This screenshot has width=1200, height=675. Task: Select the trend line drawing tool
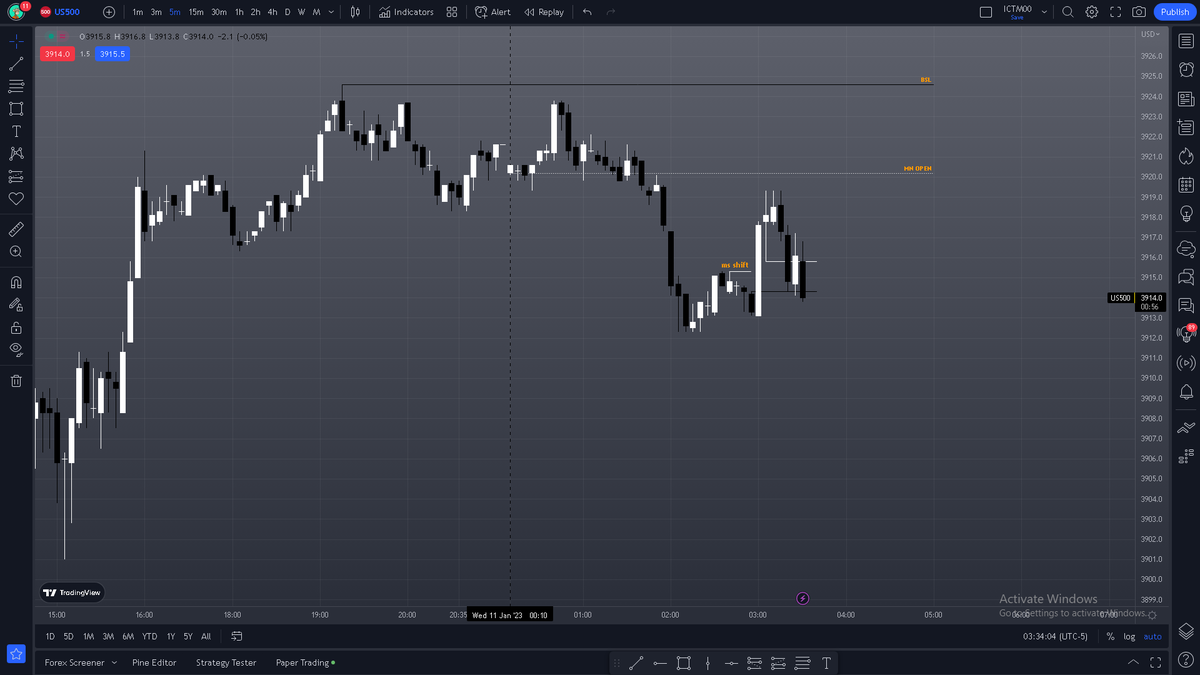pos(16,64)
